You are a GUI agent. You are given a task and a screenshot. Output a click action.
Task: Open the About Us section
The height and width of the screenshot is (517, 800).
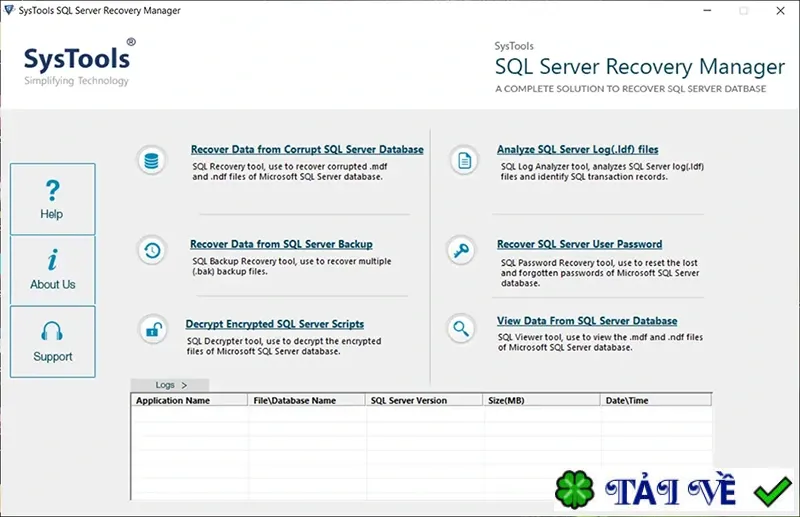tap(53, 270)
